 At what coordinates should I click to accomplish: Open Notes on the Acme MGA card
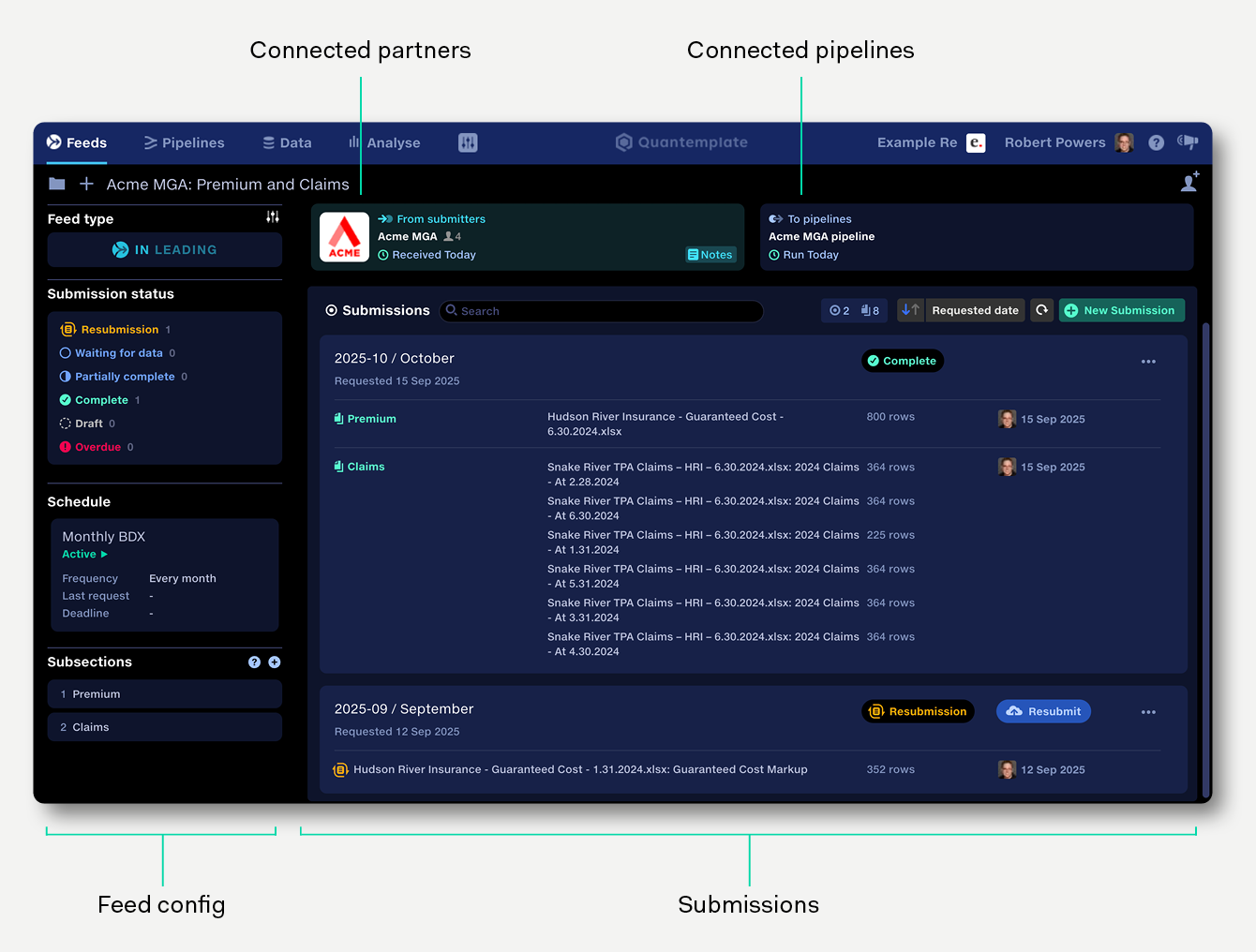coord(710,254)
